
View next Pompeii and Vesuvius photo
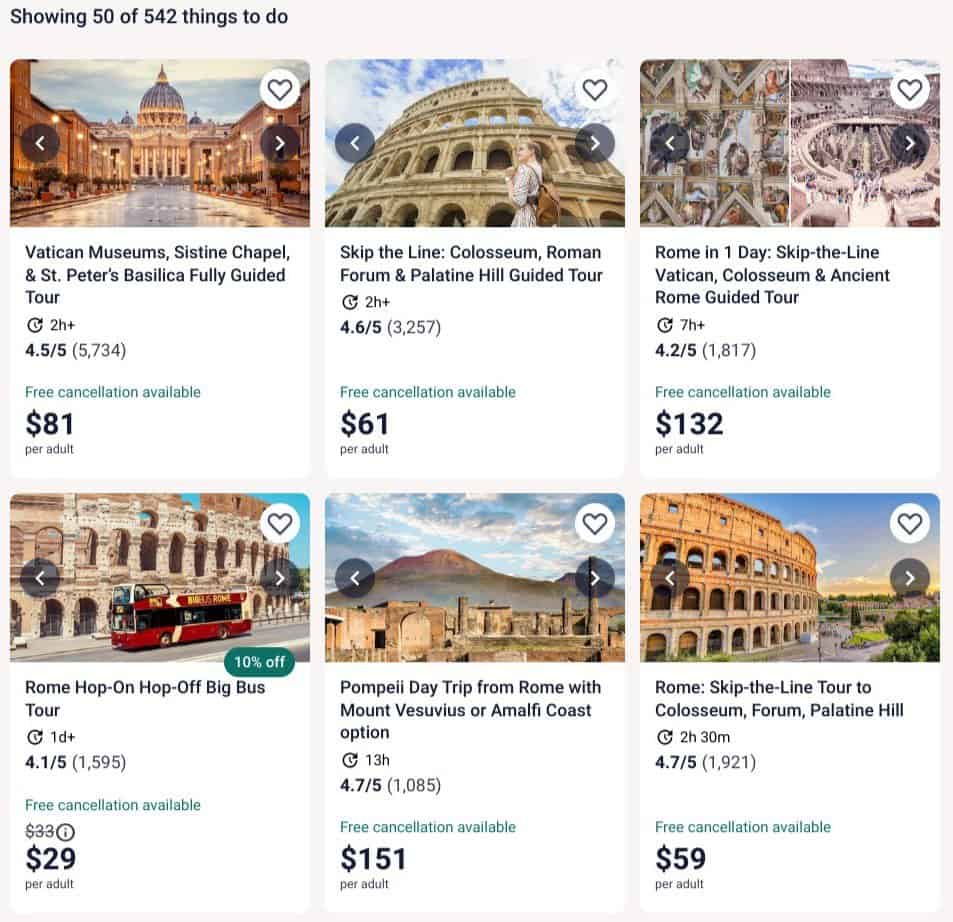point(594,578)
